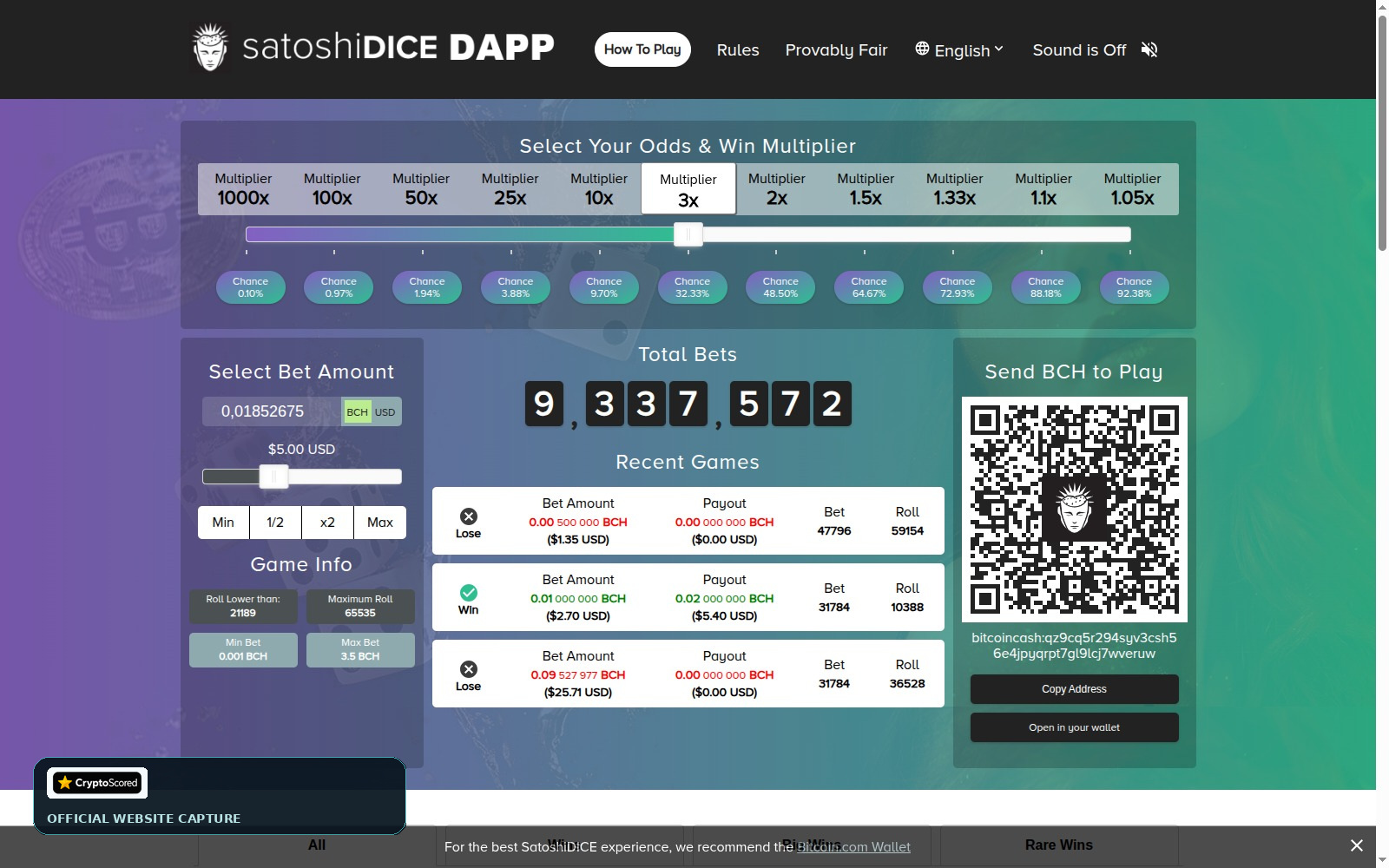Click the muted speaker icon

coord(1149,49)
